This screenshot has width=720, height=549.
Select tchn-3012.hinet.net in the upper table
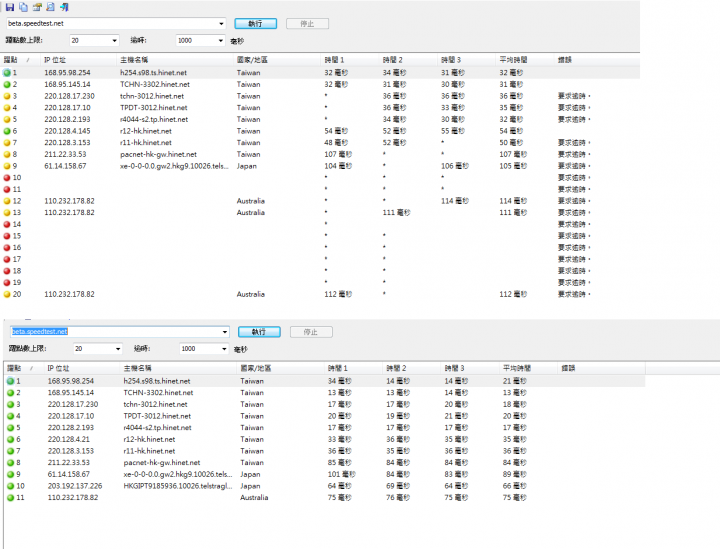pos(152,96)
